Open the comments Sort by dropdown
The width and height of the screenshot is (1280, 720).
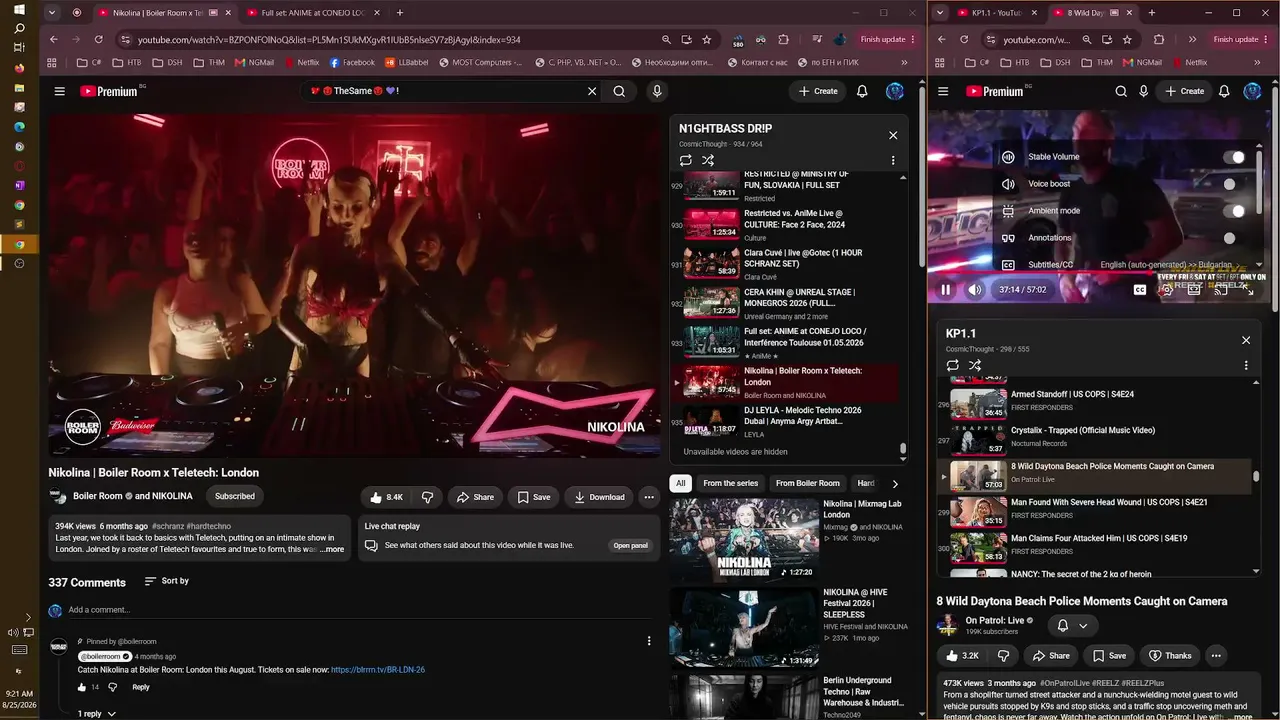tap(166, 581)
